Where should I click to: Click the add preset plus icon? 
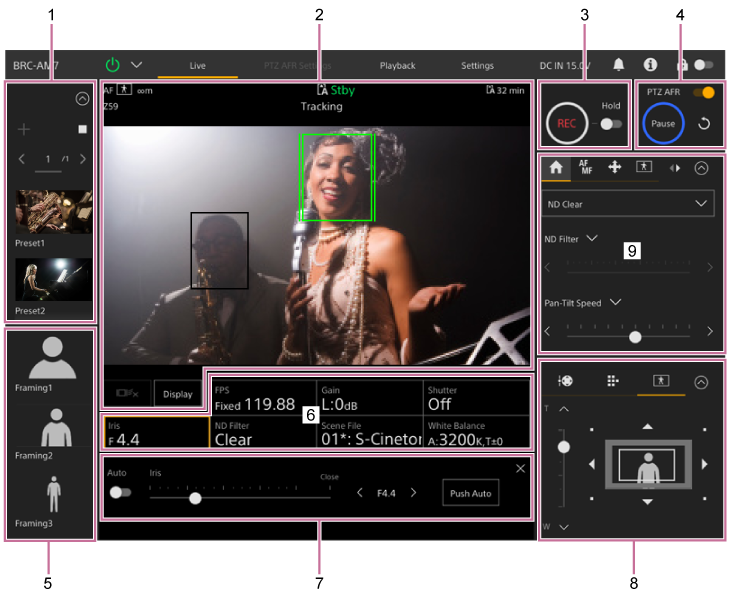pyautogui.click(x=25, y=129)
